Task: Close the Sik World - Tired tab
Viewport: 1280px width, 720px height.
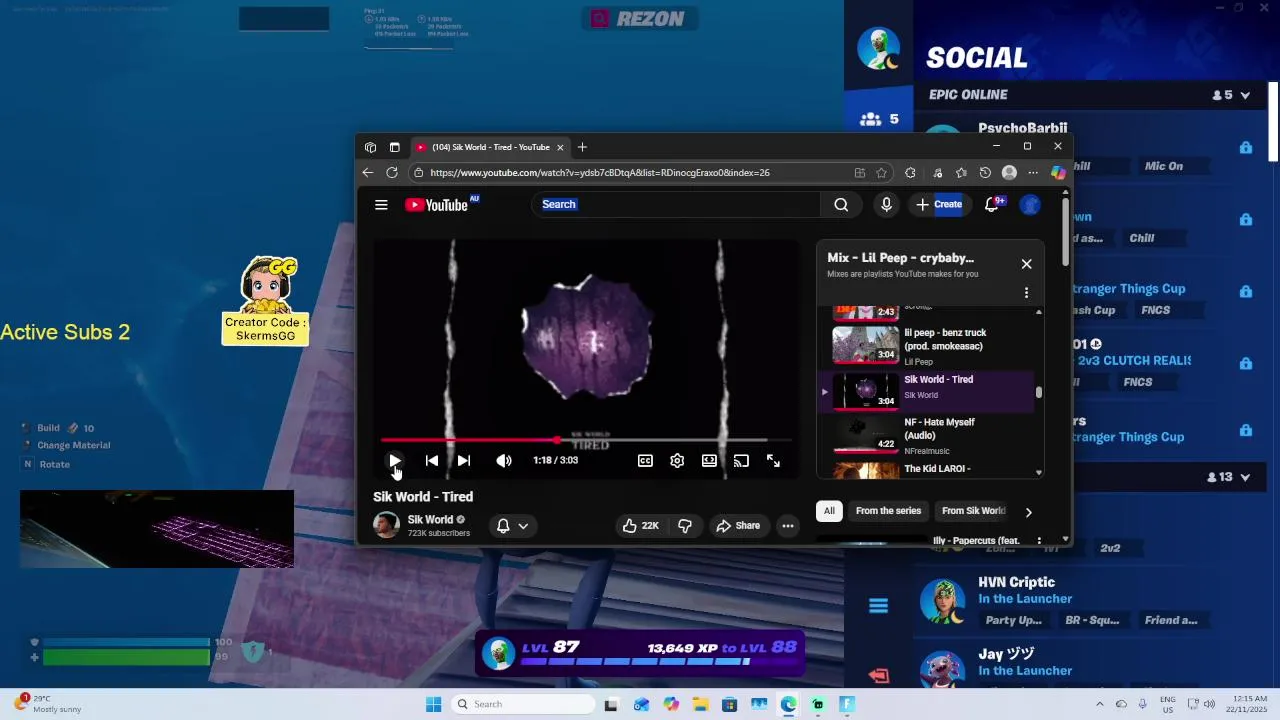Action: click(560, 147)
